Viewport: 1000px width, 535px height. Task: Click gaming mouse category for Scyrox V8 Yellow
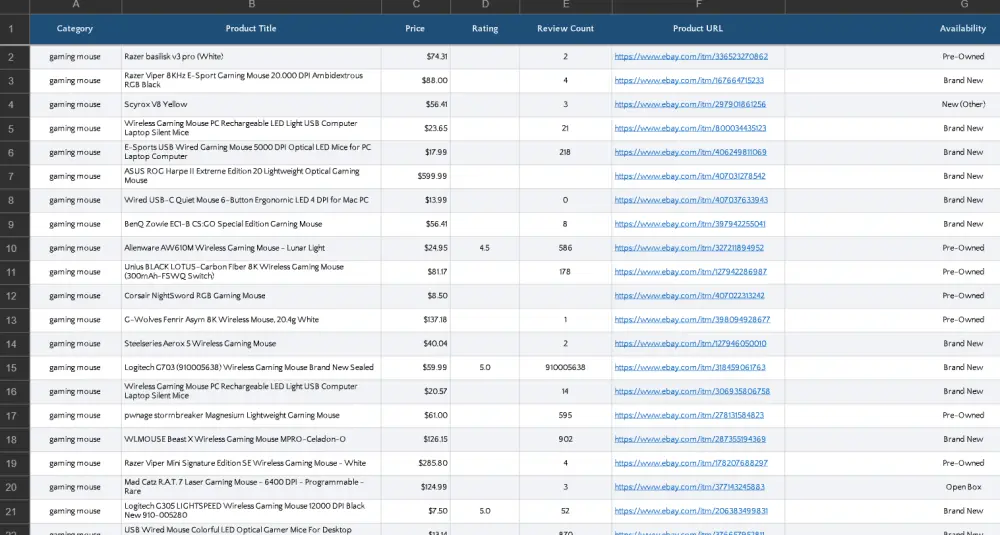click(75, 105)
